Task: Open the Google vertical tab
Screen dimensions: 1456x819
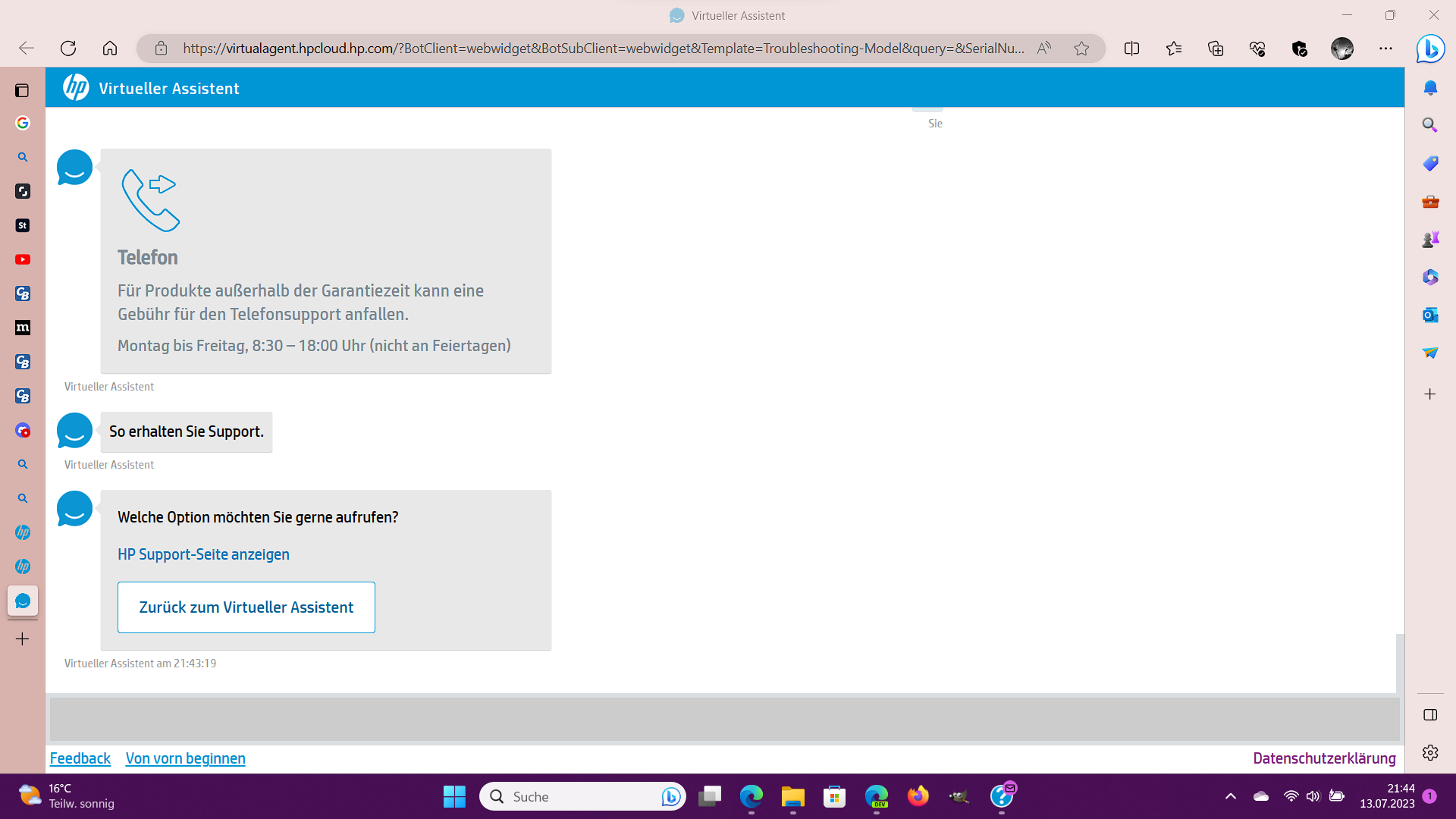Action: [x=23, y=123]
